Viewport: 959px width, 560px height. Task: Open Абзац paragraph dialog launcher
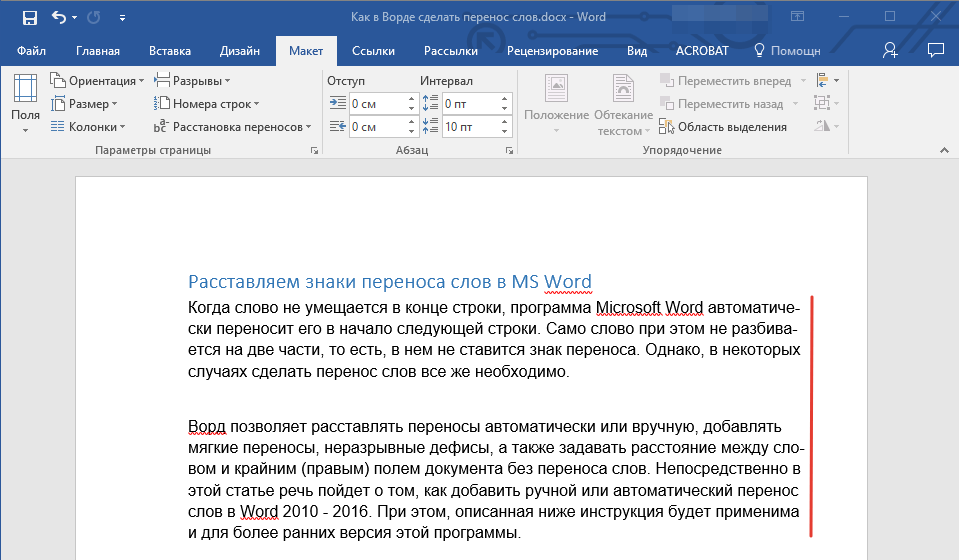point(508,150)
